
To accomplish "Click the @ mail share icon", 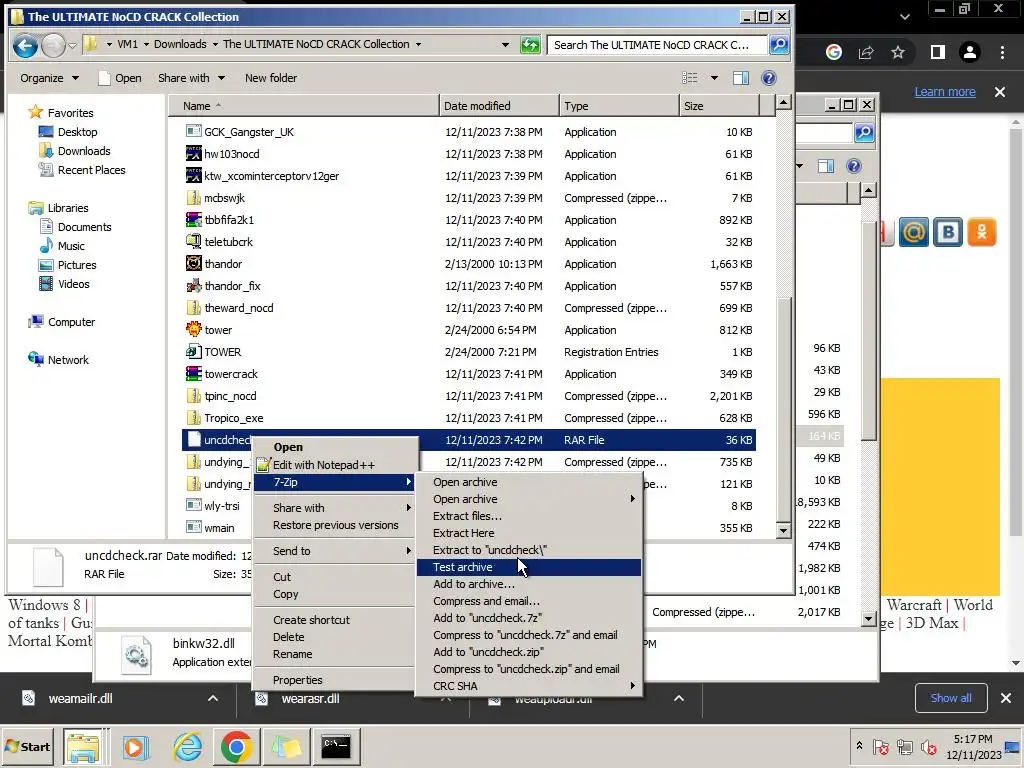I will click(914, 232).
